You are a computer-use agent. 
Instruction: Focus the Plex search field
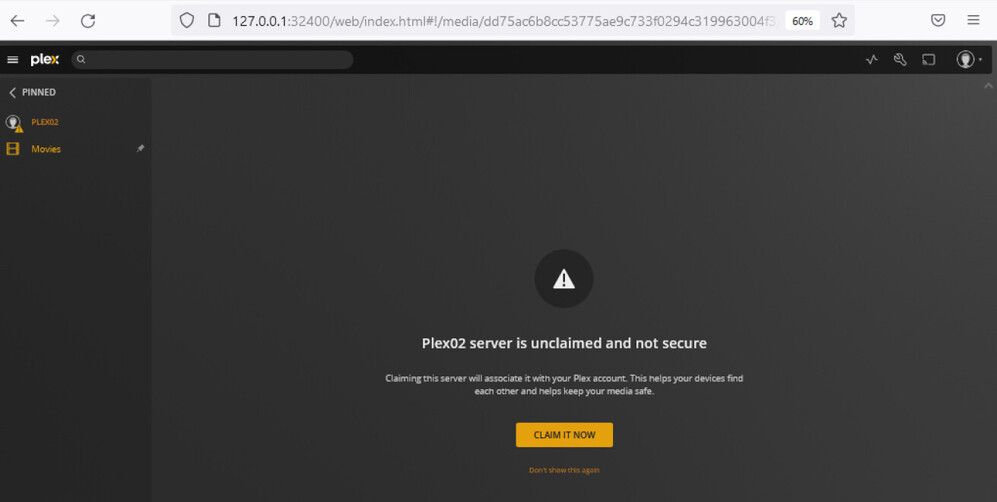tap(212, 60)
